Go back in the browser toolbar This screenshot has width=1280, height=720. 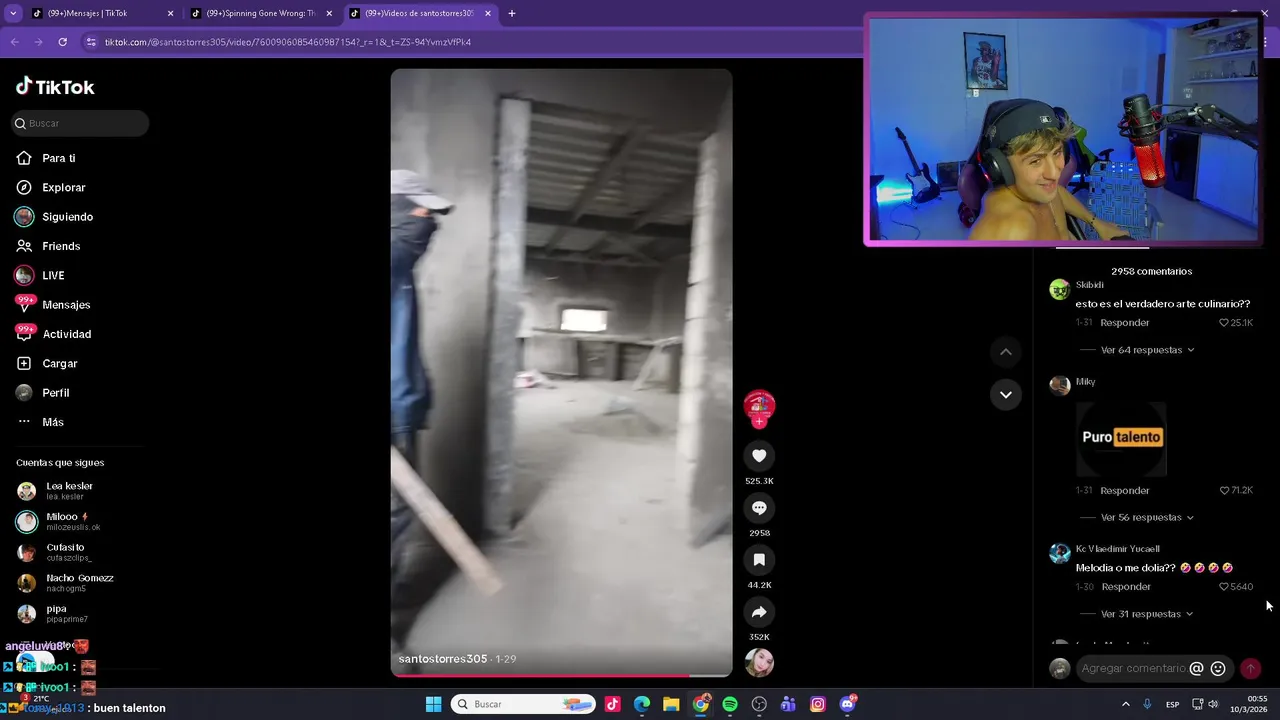[14, 42]
